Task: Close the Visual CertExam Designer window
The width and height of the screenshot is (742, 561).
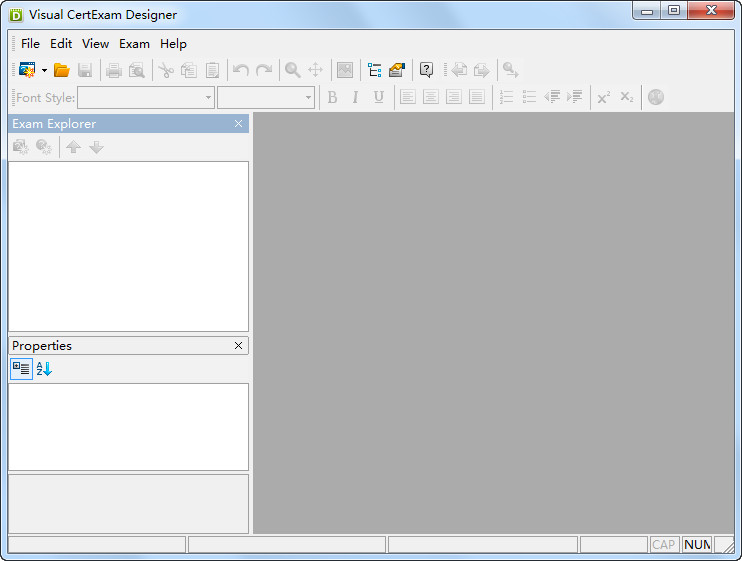Action: 711,10
